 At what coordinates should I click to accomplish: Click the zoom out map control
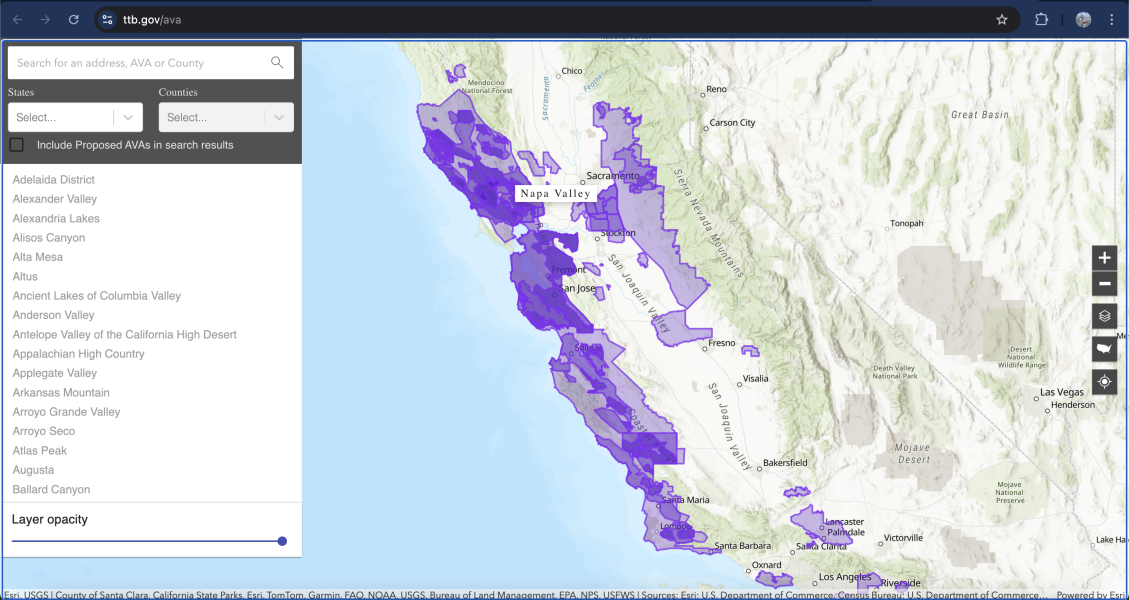[1104, 284]
